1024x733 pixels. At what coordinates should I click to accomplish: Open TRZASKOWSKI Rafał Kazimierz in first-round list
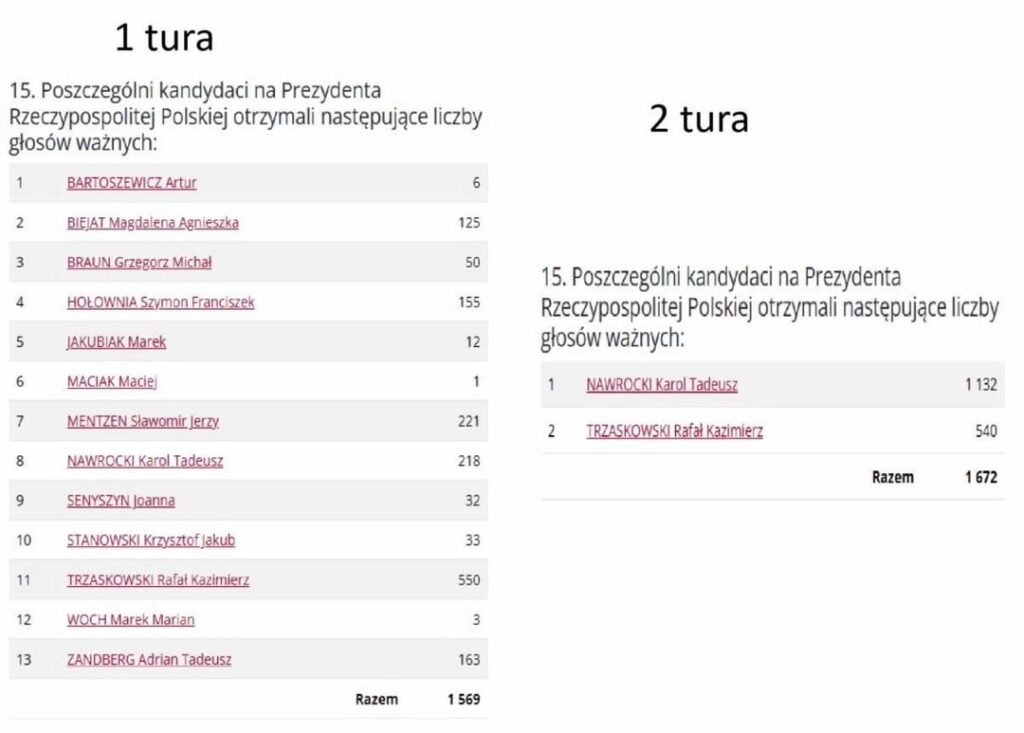[x=158, y=580]
